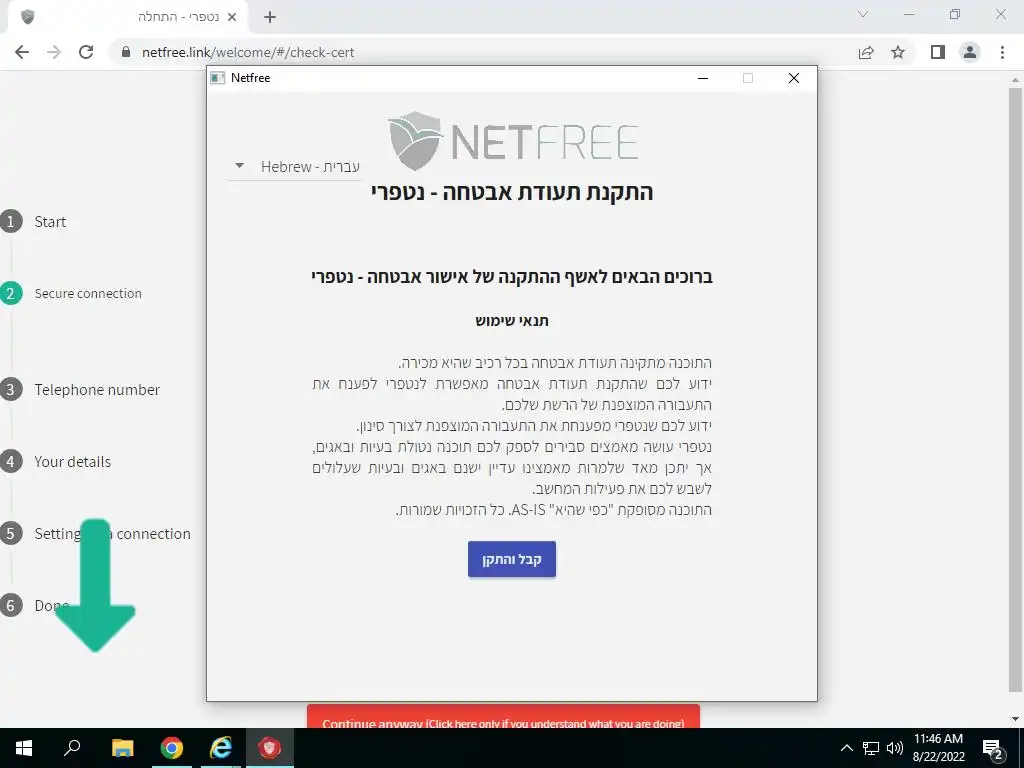1024x768 pixels.
Task: Close the Netfree browser tab
Action: [232, 17]
